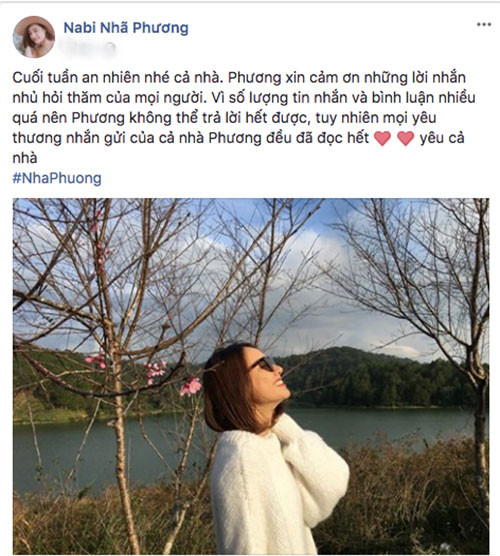Click the #NhaPhuong hashtag

pyautogui.click(x=57, y=178)
